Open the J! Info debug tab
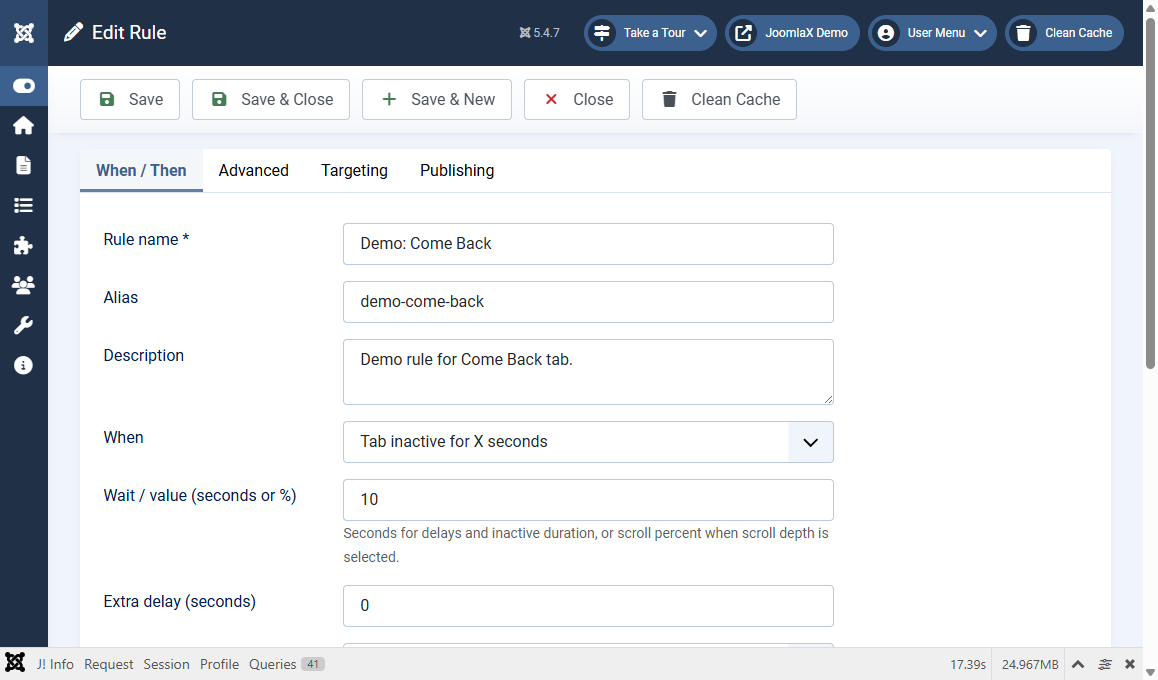Screen dimensions: 1158x680 pyautogui.click(x=55, y=664)
